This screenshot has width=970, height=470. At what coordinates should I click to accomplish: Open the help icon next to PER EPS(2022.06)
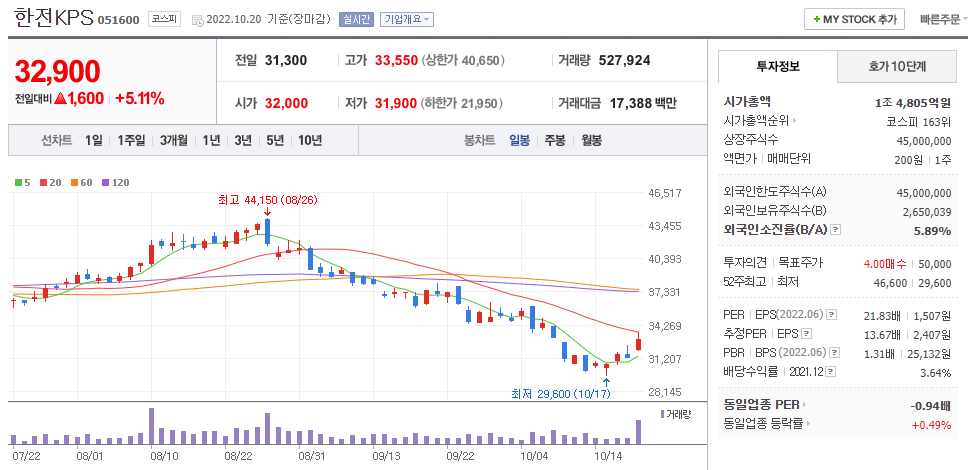832,315
